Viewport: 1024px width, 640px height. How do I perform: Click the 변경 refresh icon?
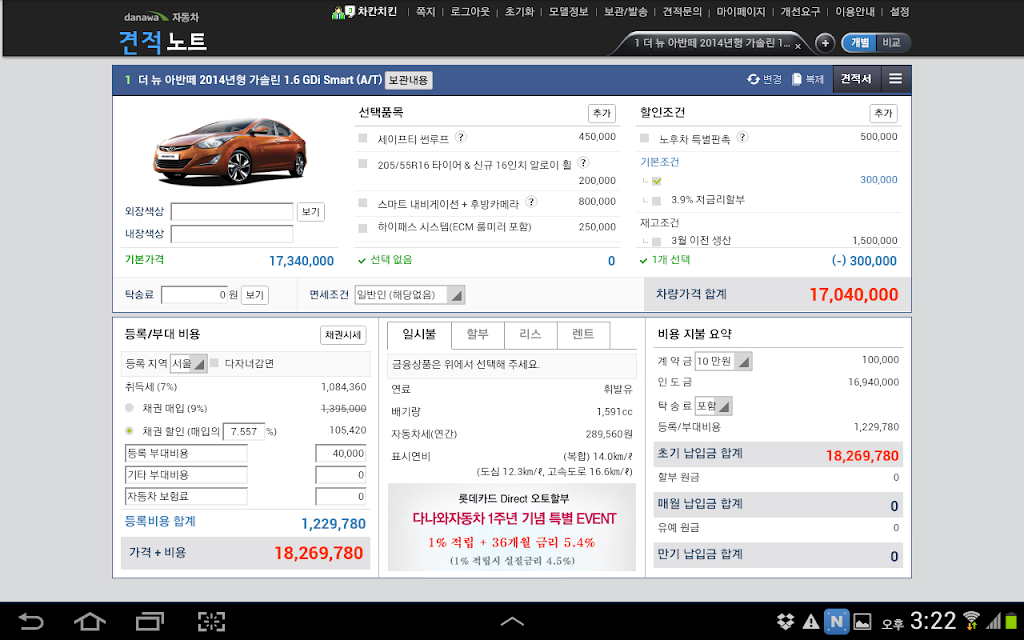[754, 79]
